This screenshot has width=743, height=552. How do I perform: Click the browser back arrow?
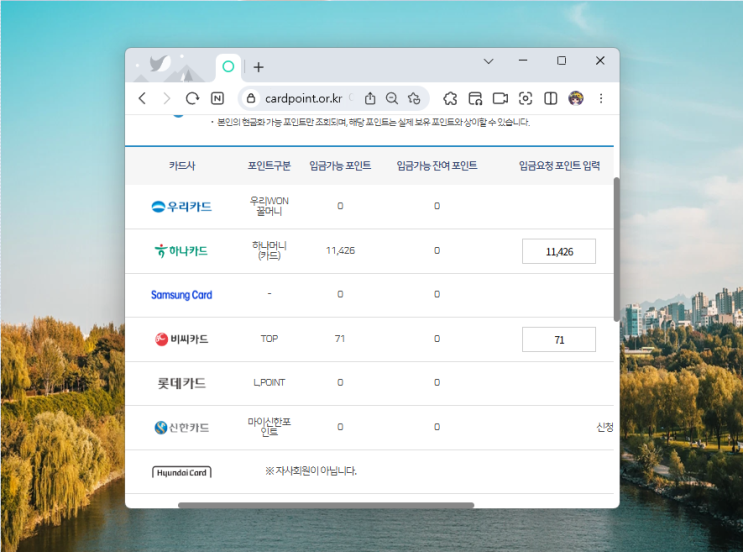click(x=142, y=98)
